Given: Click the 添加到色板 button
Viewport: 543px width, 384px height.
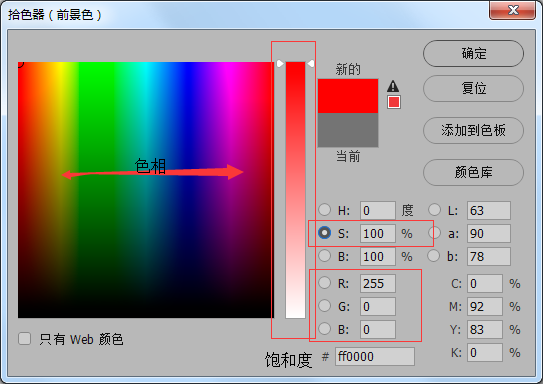Looking at the screenshot, I should pos(473,130).
